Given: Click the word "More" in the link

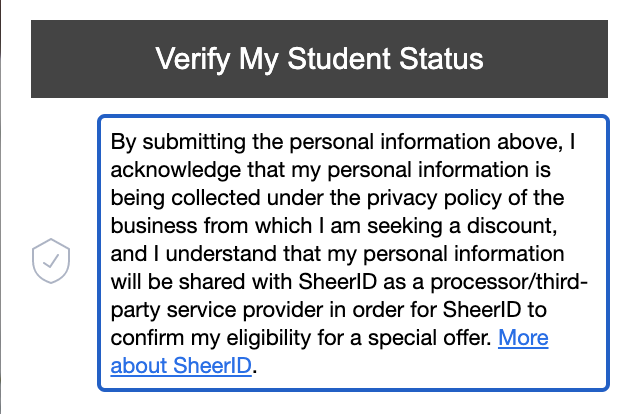Looking at the screenshot, I should pos(523,338).
